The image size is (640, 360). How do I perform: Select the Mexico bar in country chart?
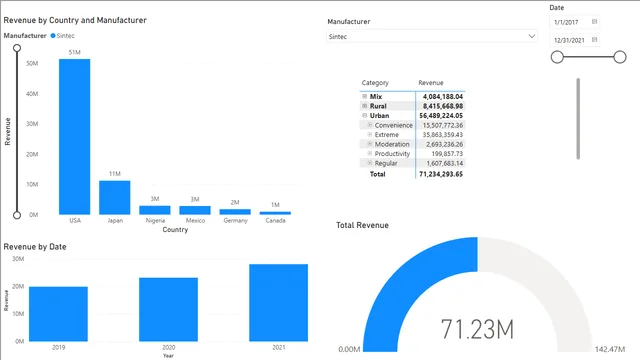(x=195, y=210)
